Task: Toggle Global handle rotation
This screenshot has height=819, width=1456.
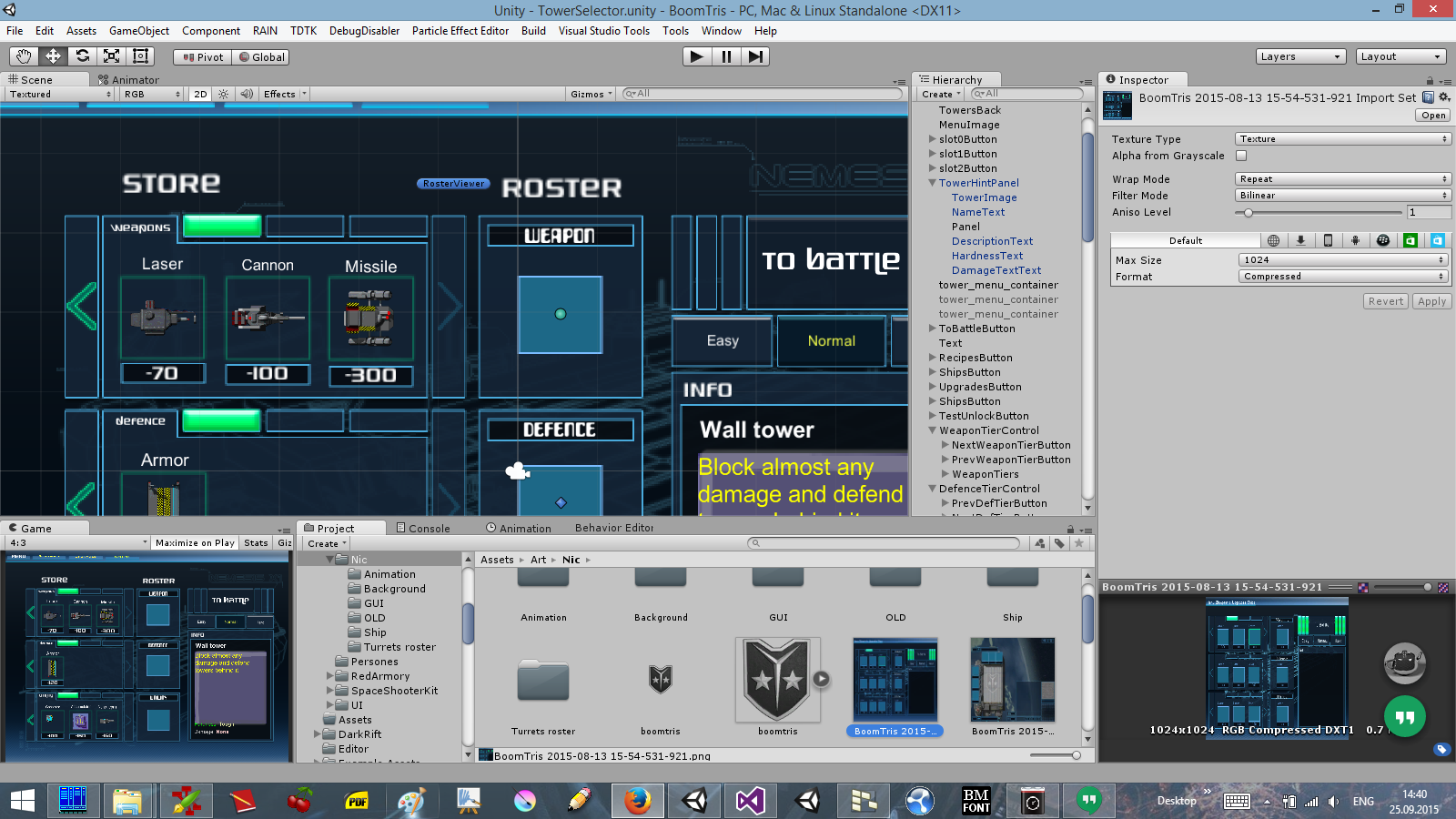Action: pos(261,56)
